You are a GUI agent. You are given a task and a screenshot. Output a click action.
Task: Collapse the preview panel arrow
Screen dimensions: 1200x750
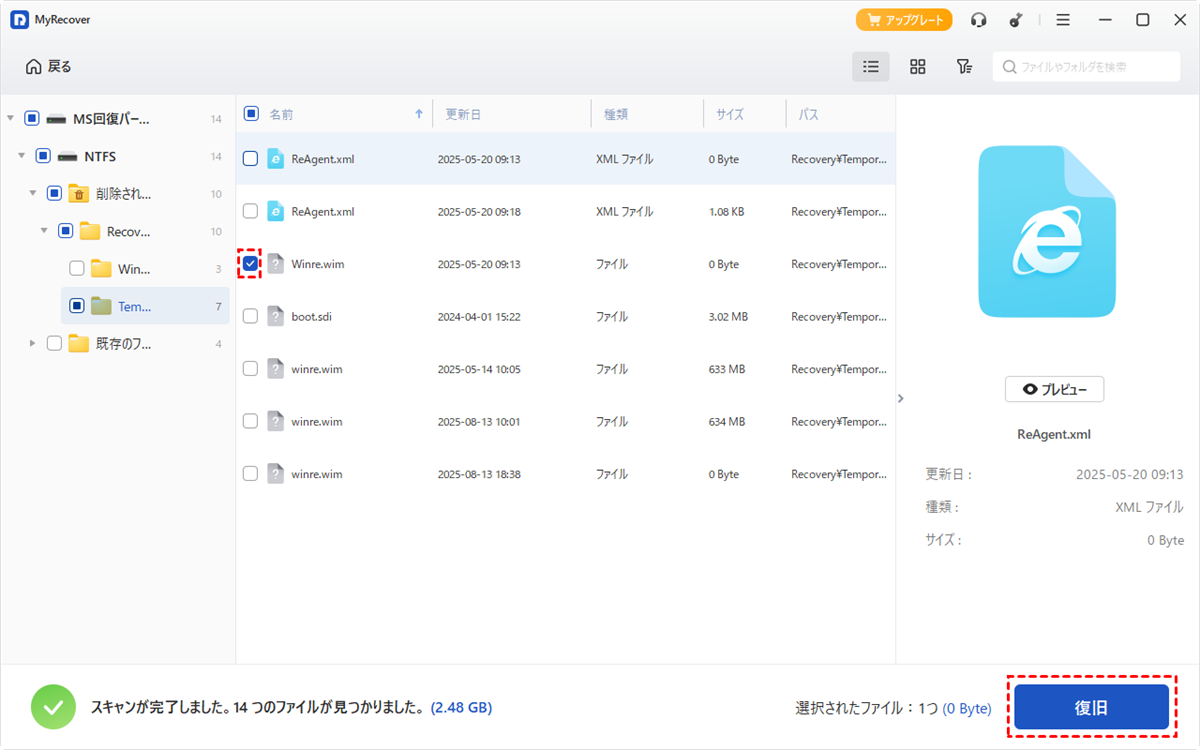(x=900, y=398)
